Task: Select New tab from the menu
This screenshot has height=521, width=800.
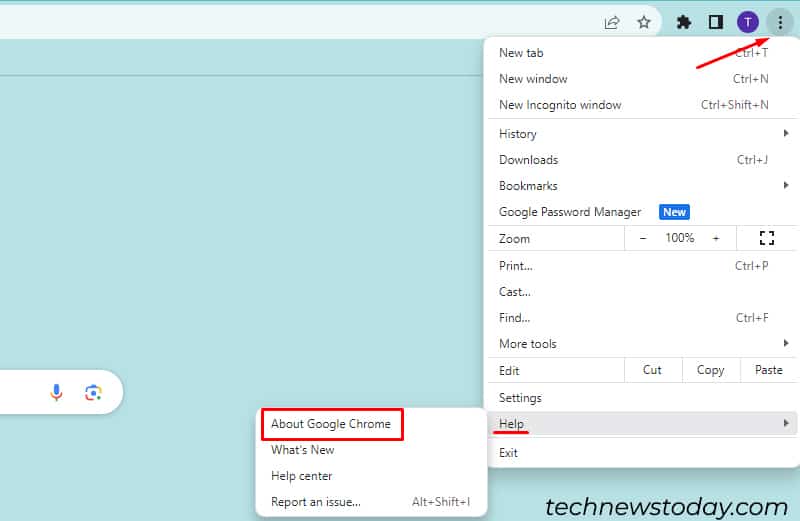Action: point(642,53)
